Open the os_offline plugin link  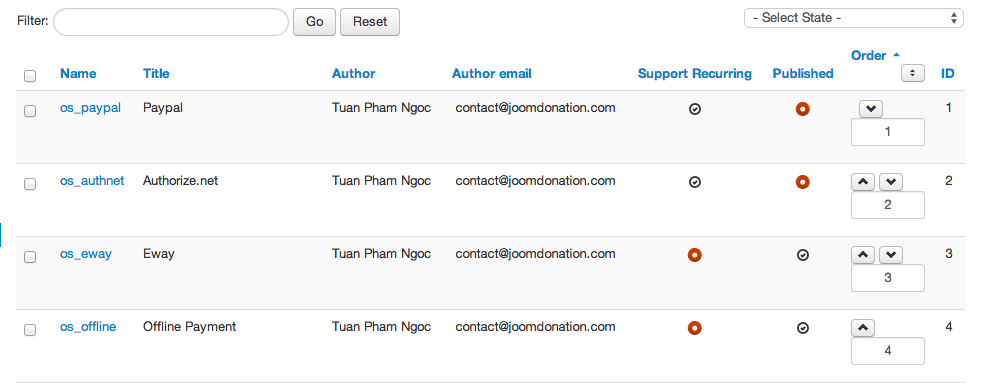coord(88,327)
